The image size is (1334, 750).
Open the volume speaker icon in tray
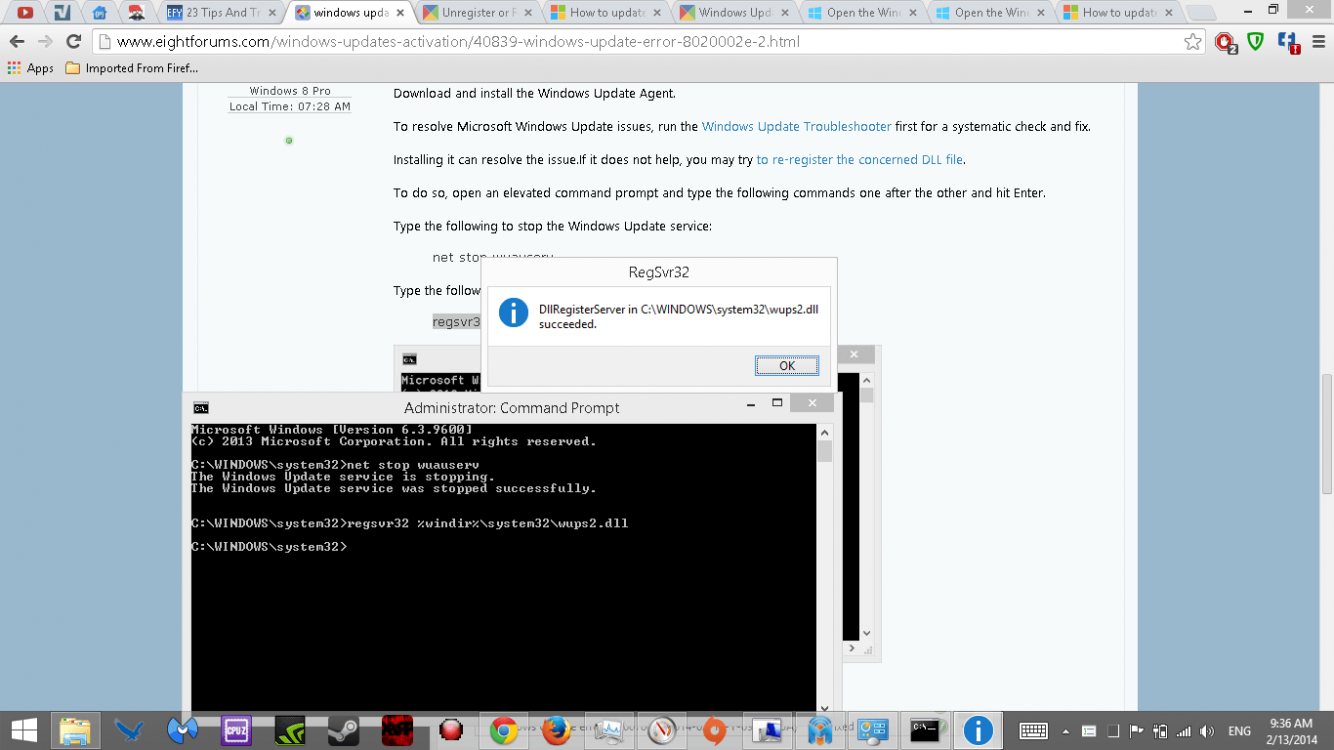tap(1207, 731)
